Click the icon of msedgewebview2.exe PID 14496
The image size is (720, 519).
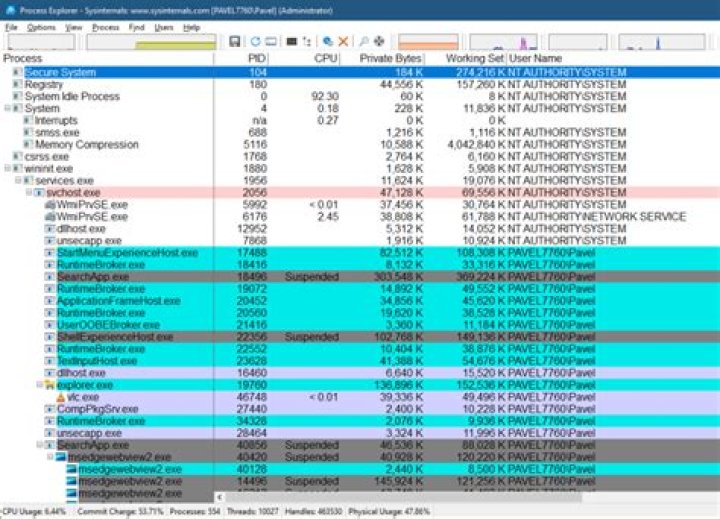(72, 481)
